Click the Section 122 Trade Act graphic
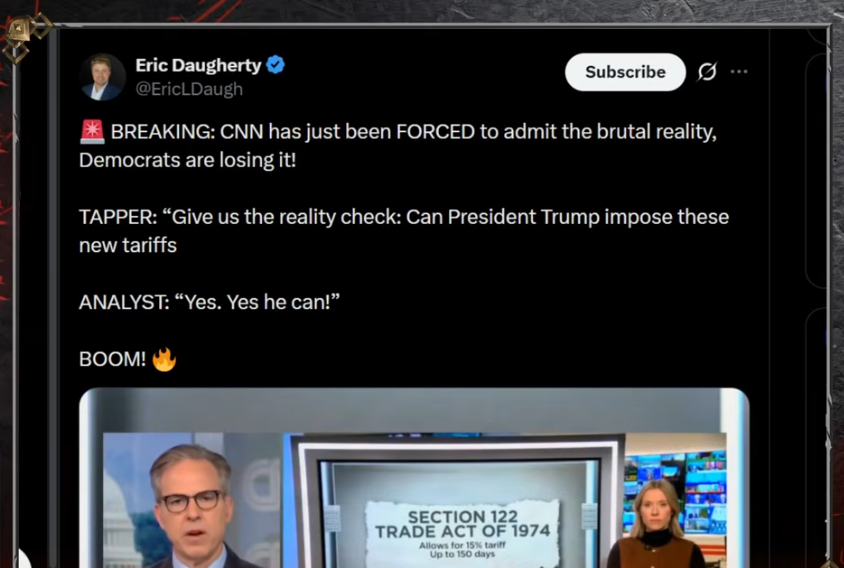Viewport: 844px width, 568px height. (x=462, y=532)
